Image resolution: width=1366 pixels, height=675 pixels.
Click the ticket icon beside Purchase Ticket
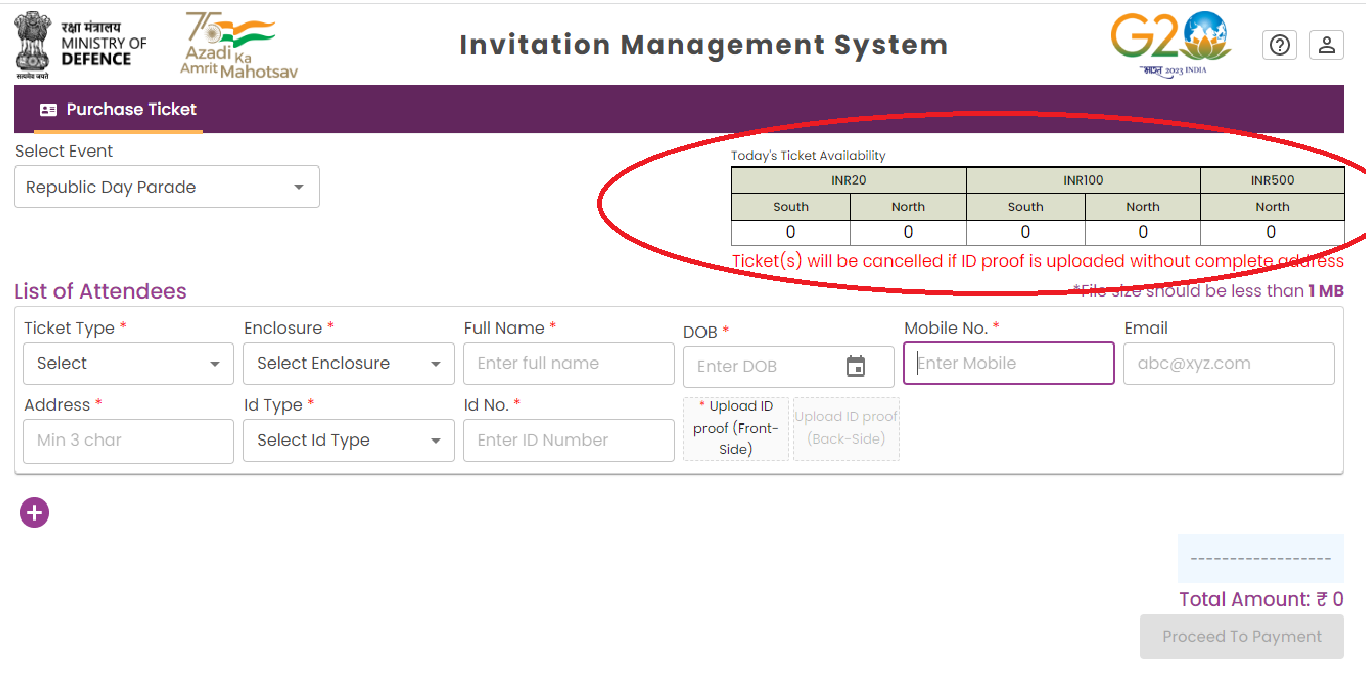coord(48,110)
